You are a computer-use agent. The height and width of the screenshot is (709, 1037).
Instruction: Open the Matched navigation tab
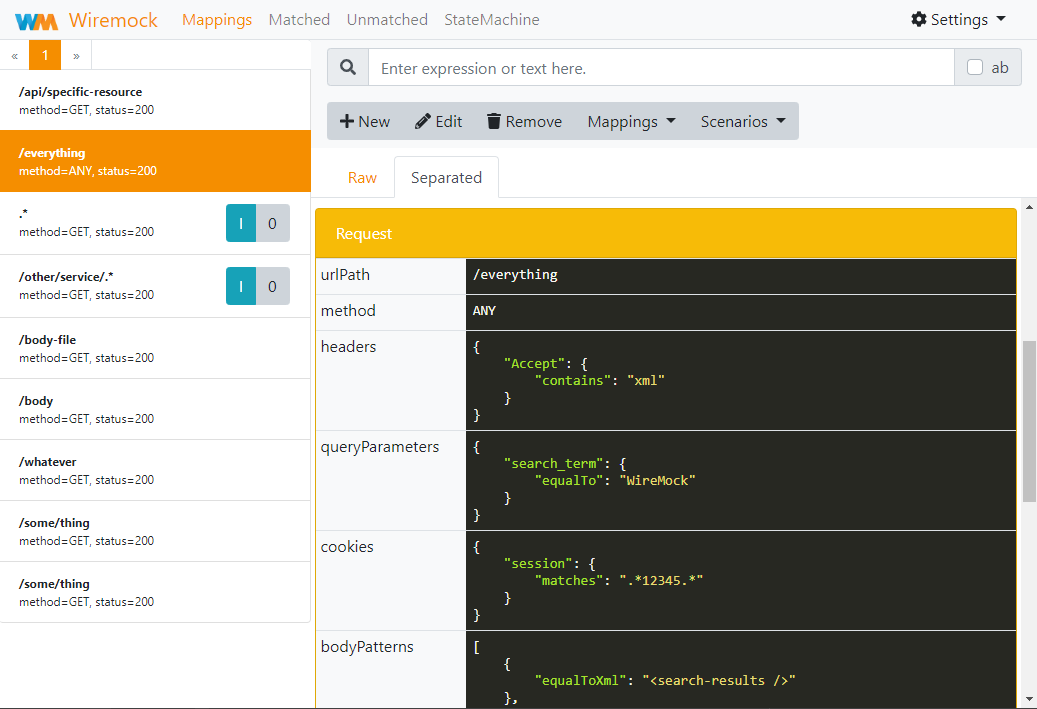coord(299,20)
